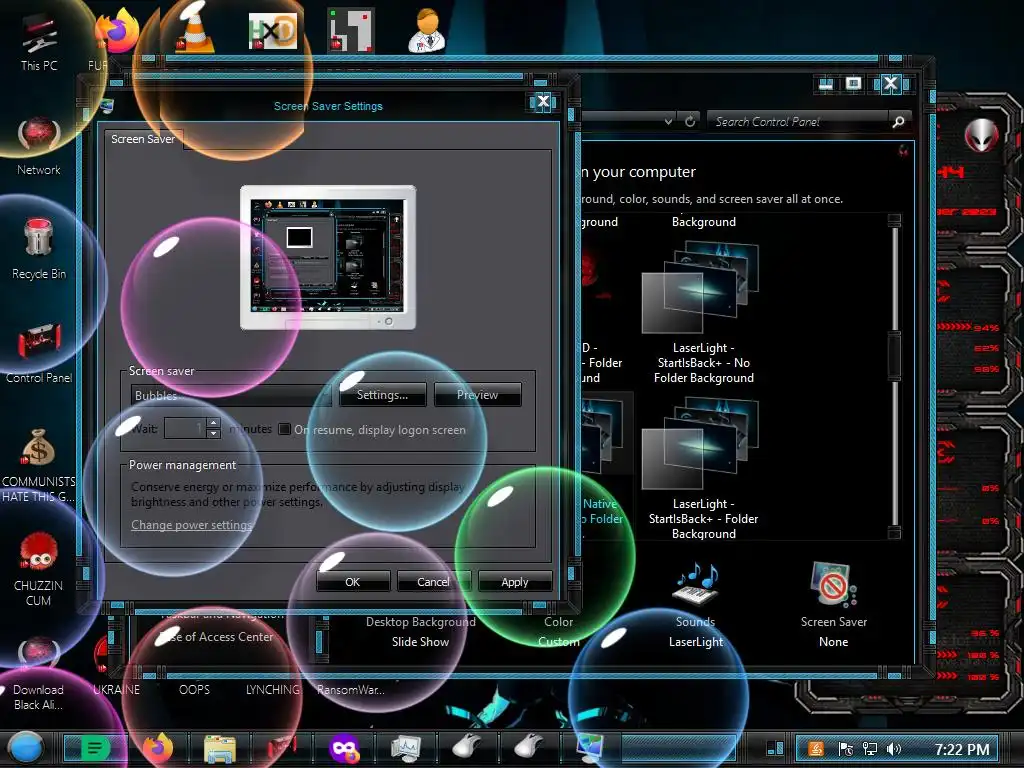Open the Screen Saver None item in Personalization

(x=834, y=605)
